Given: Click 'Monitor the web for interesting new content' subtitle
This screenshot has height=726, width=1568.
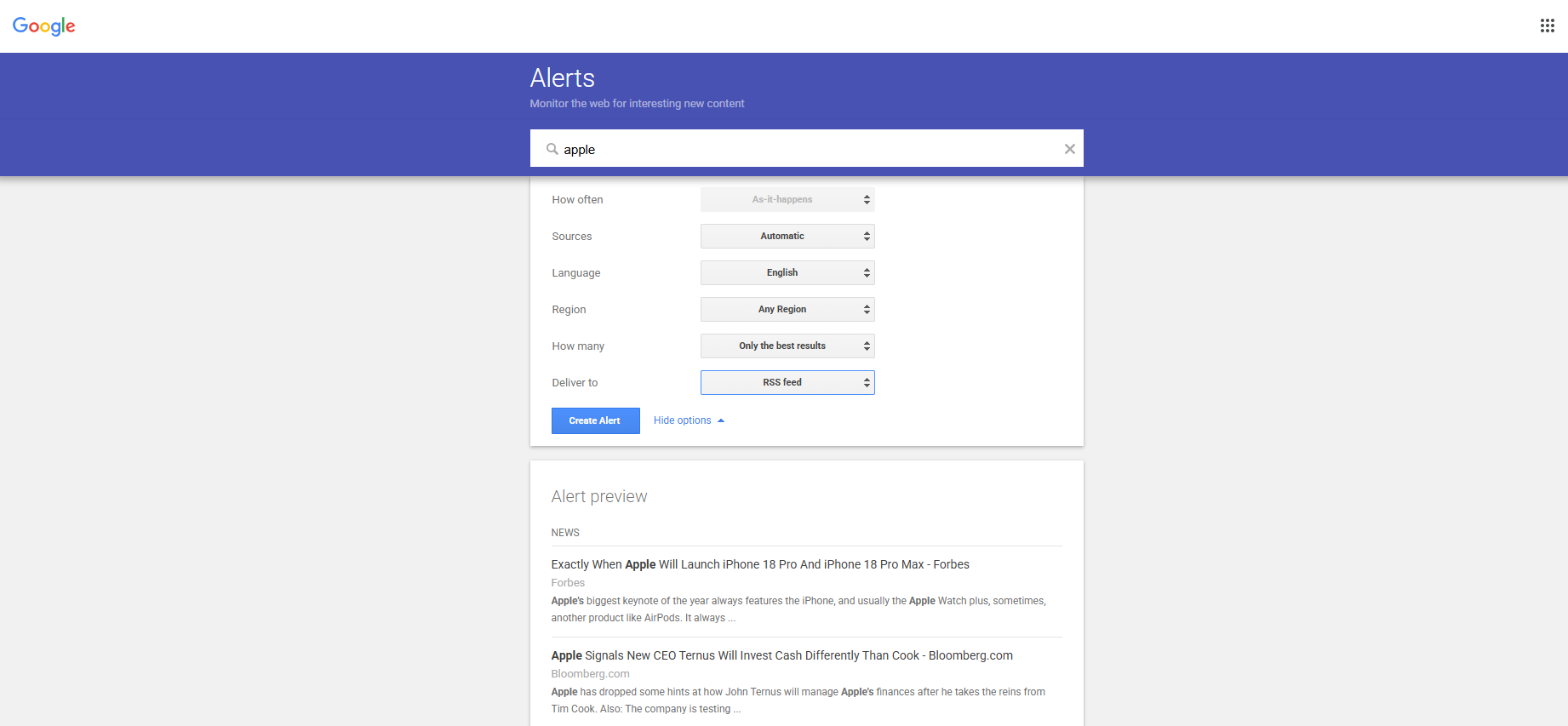Looking at the screenshot, I should click(x=637, y=104).
